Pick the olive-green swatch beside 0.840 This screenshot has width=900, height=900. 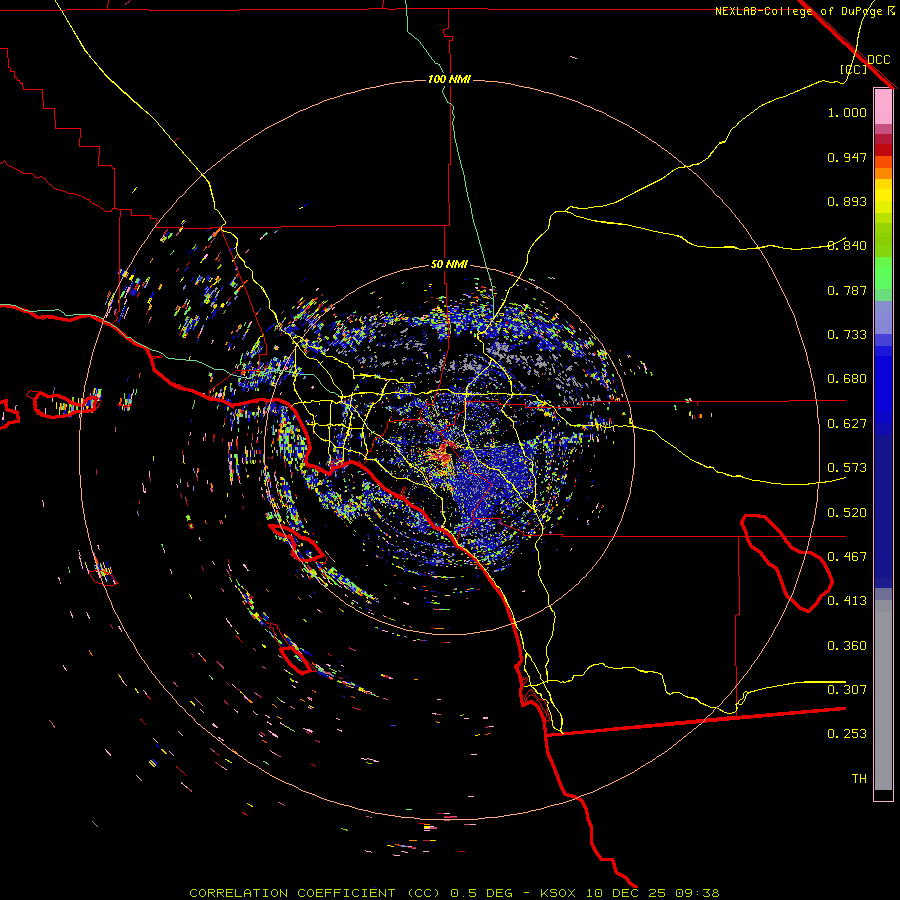tap(883, 240)
